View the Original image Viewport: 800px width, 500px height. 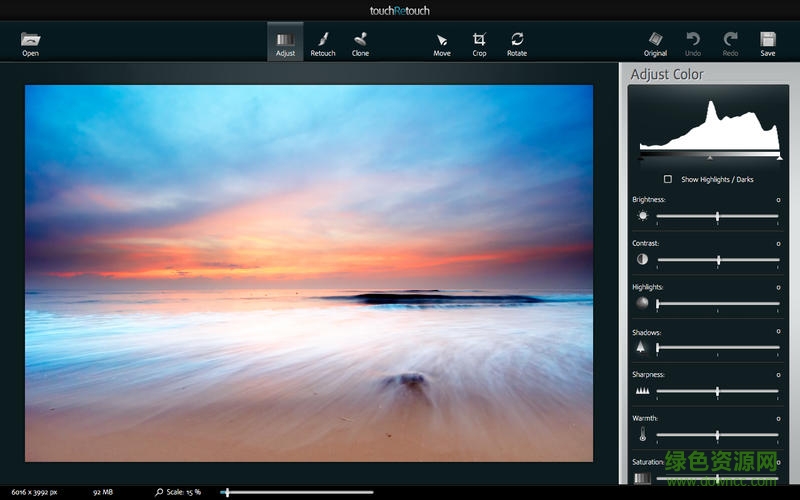pos(655,43)
